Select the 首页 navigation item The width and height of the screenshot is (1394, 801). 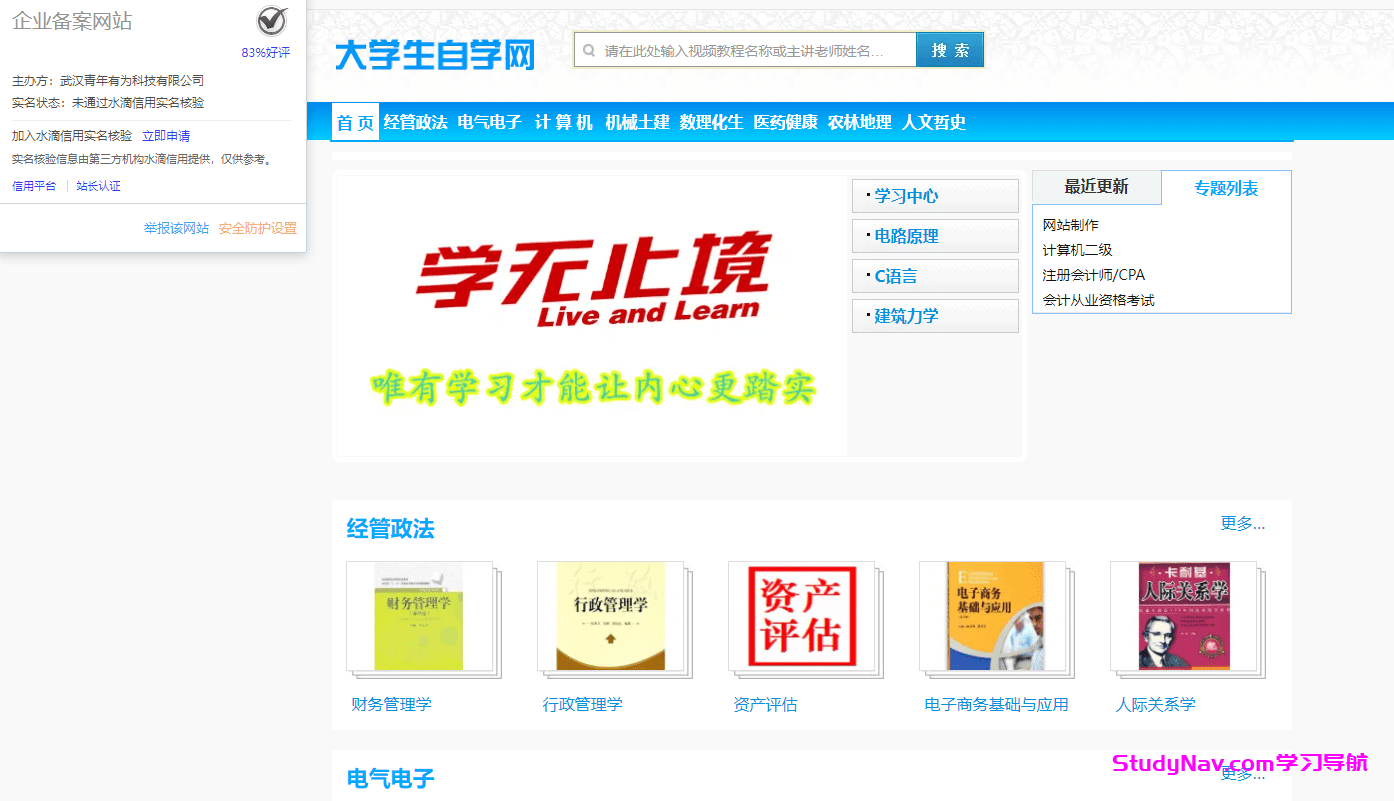tap(355, 121)
